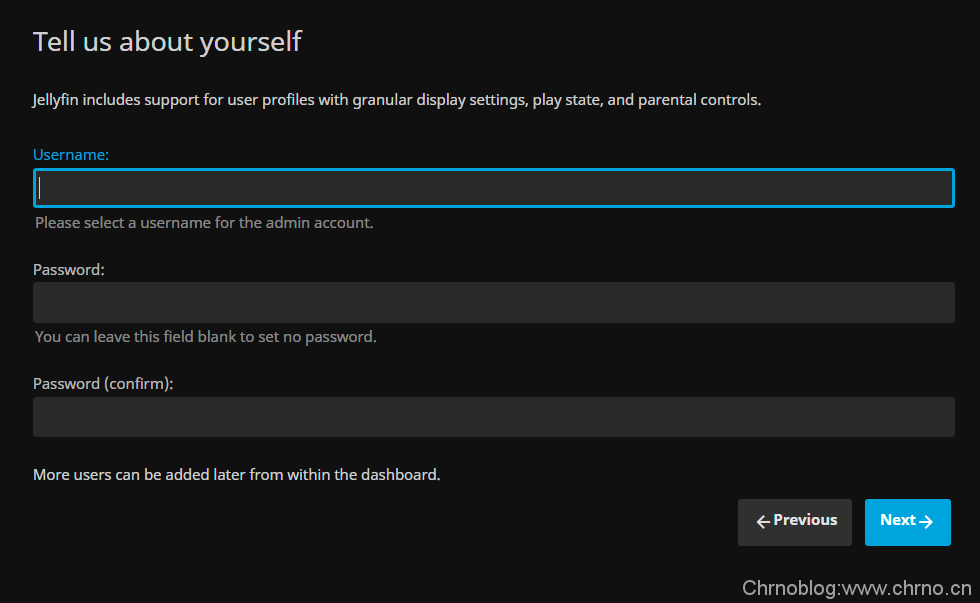Image resolution: width=980 pixels, height=603 pixels.
Task: Click the admin account username hint
Action: [204, 223]
